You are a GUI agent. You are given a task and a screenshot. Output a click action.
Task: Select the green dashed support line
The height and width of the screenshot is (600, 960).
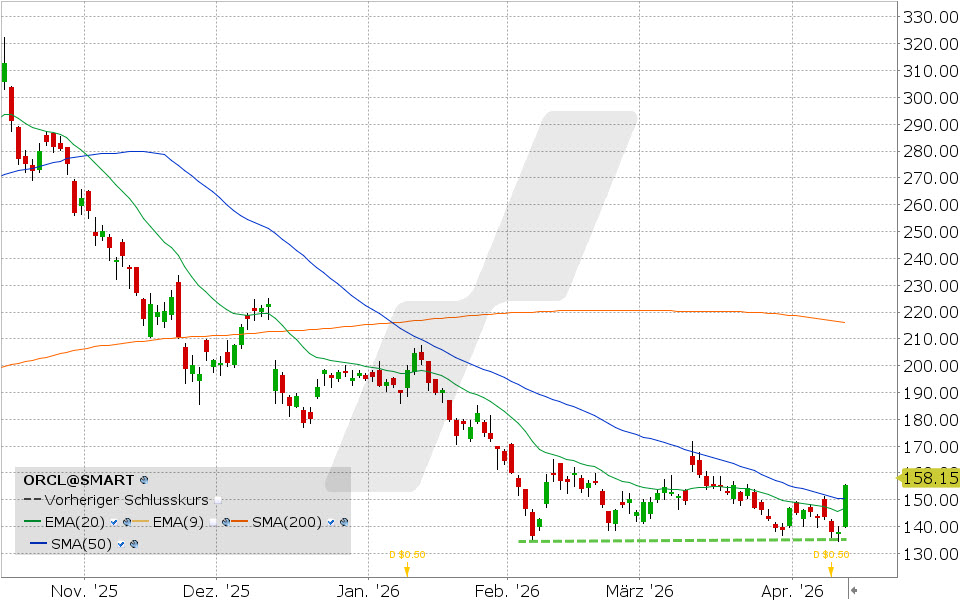pyautogui.click(x=680, y=541)
